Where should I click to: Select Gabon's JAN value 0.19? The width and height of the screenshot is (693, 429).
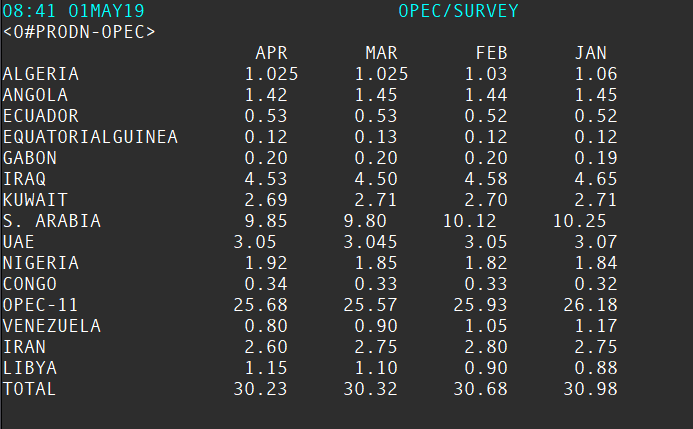[x=596, y=158]
